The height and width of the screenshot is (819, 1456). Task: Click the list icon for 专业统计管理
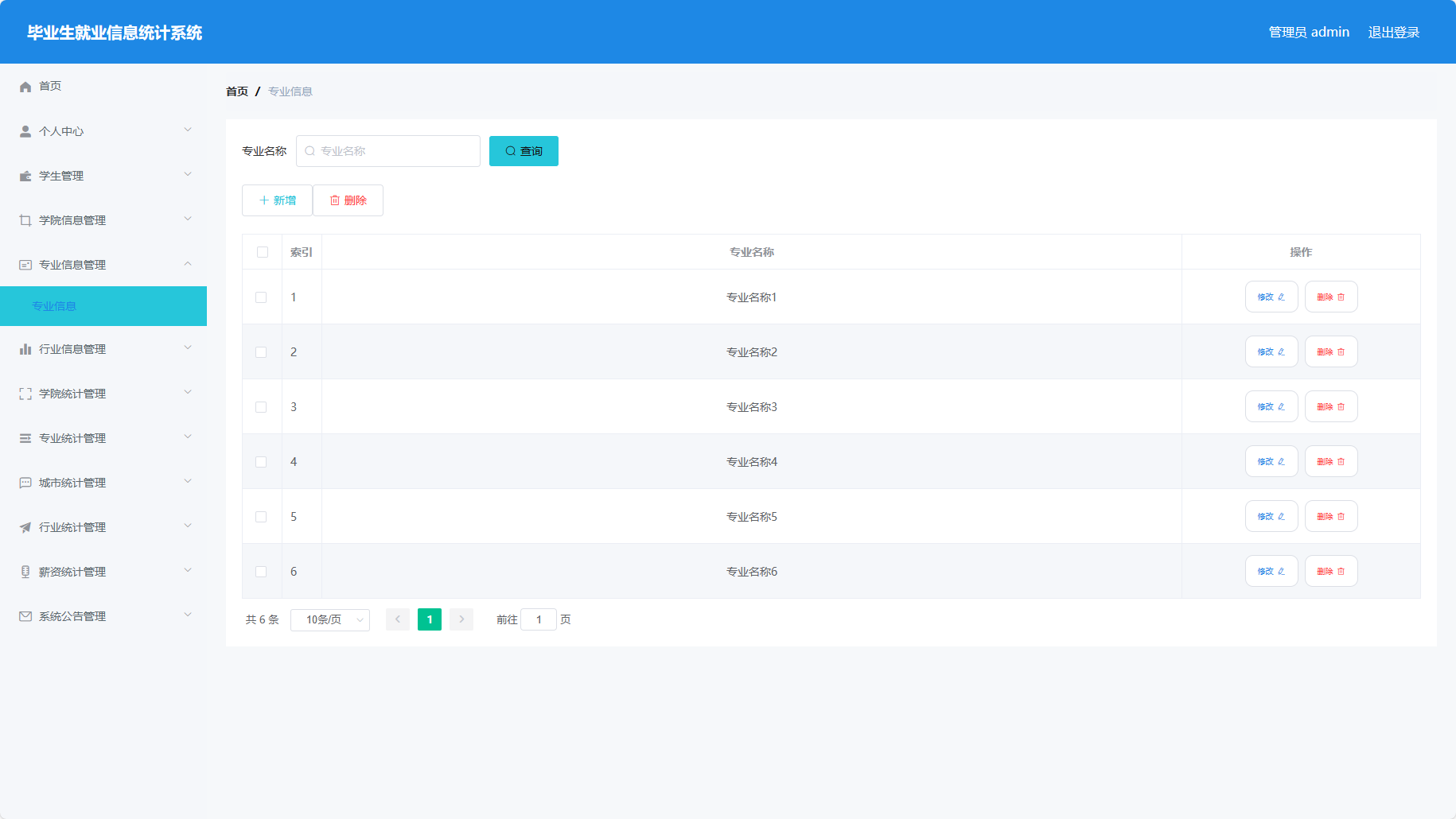[25, 438]
